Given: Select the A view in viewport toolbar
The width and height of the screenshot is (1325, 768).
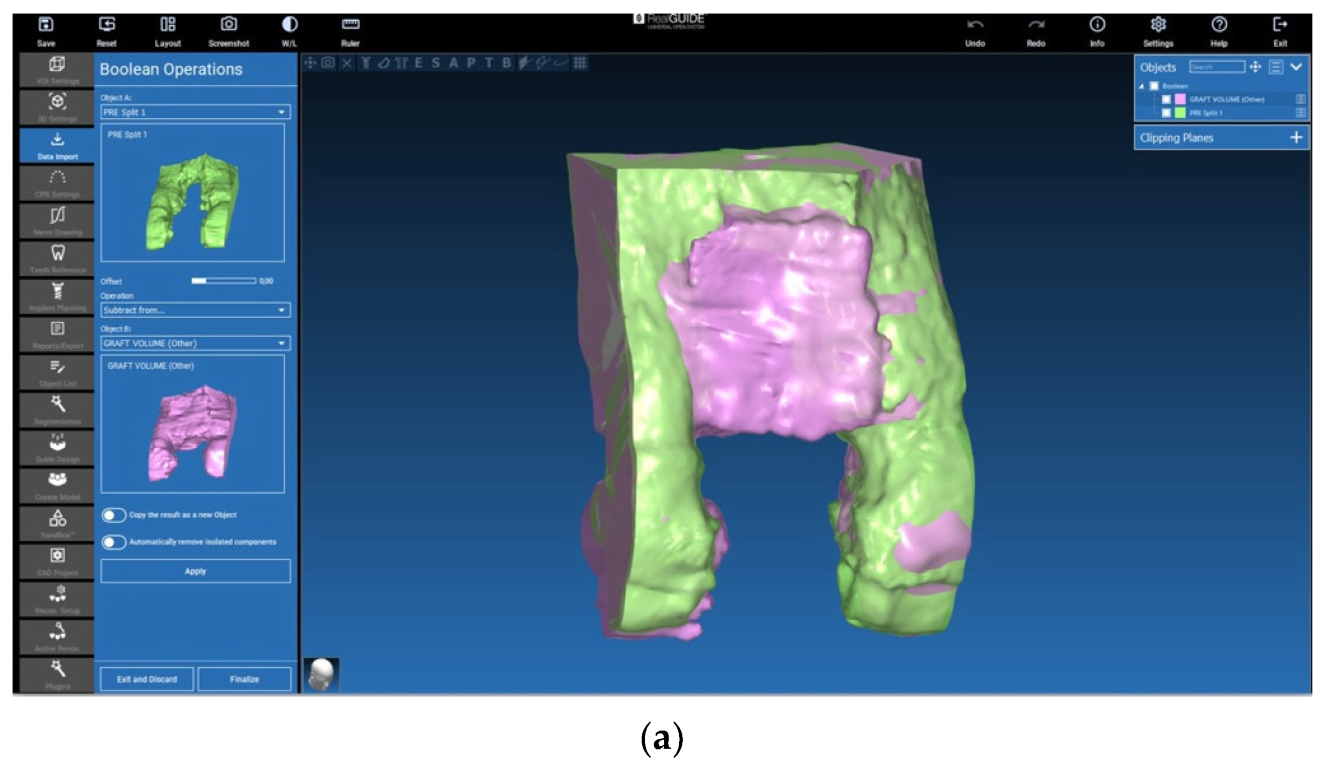Looking at the screenshot, I should pyautogui.click(x=453, y=63).
